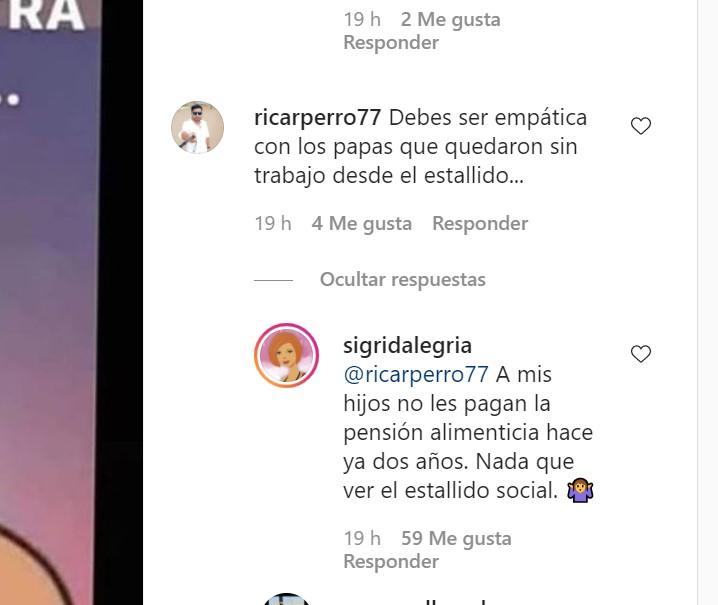Open the sigridalegria username profile
Viewport: 718px width, 605px height.
coord(407,346)
